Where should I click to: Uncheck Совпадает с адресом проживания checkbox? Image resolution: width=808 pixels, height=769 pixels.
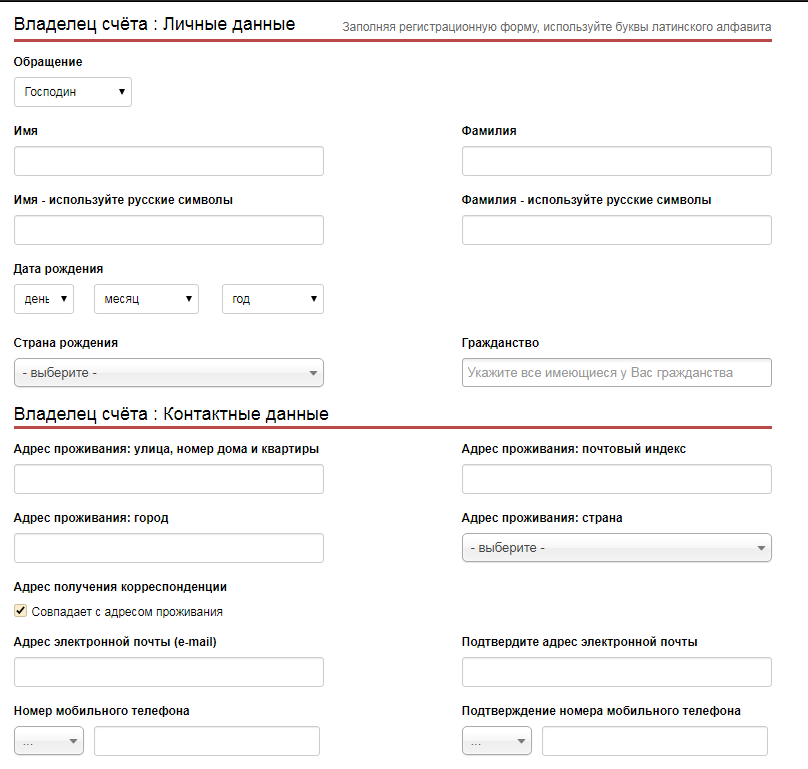(x=21, y=611)
